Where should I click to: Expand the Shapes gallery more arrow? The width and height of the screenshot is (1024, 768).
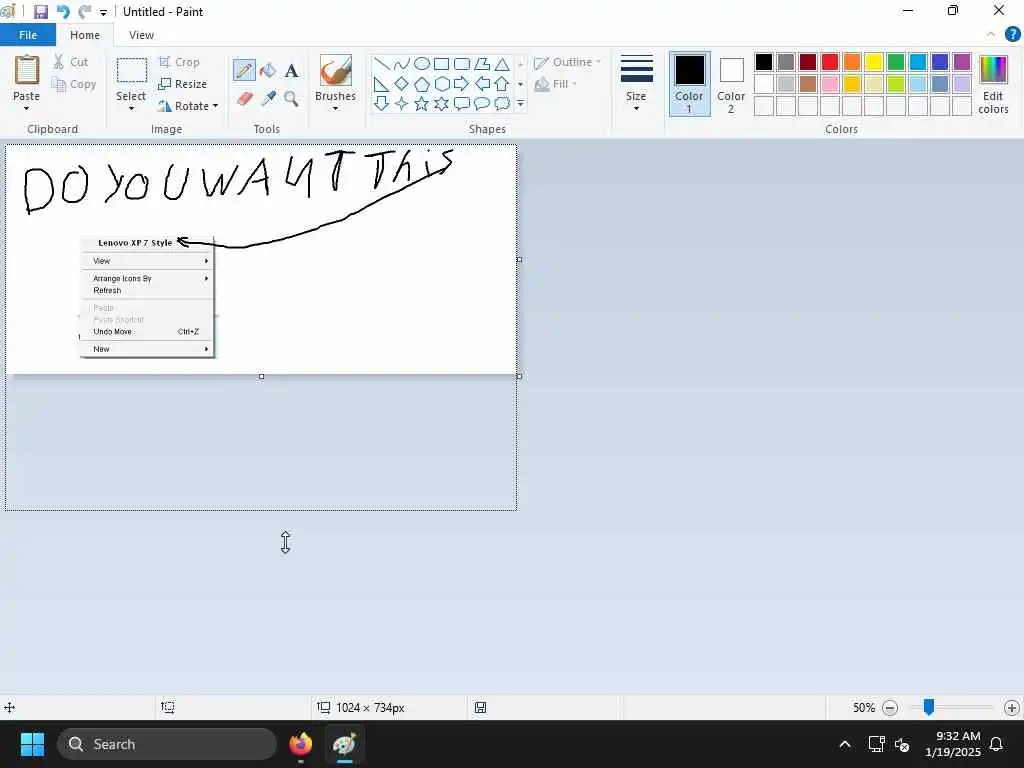520,103
